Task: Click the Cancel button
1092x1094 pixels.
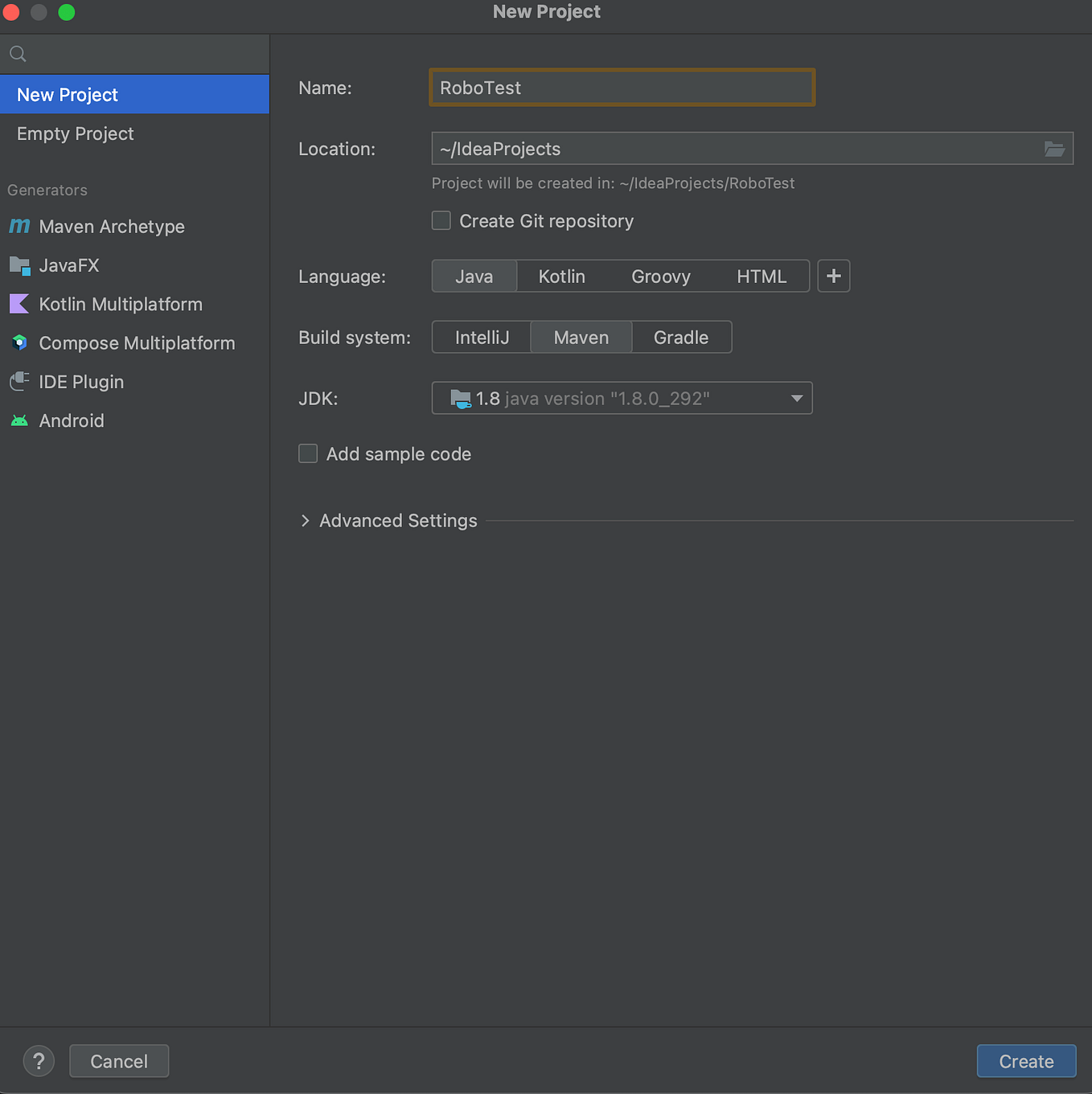Action: point(118,1061)
